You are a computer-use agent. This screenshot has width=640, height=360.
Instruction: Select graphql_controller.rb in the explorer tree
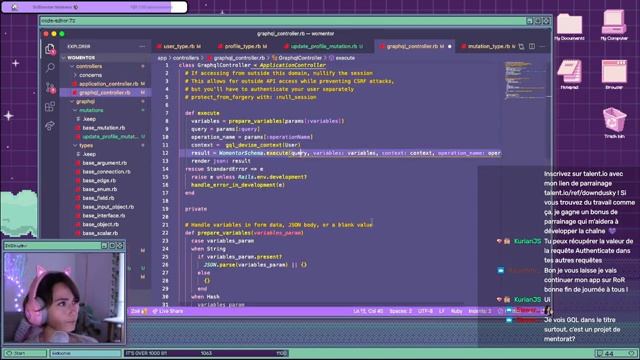[x=105, y=93]
